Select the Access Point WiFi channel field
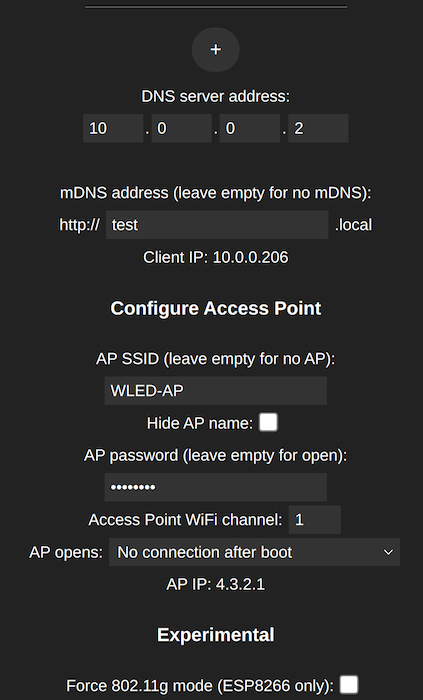Screen dimensions: 423x700 coord(315,520)
